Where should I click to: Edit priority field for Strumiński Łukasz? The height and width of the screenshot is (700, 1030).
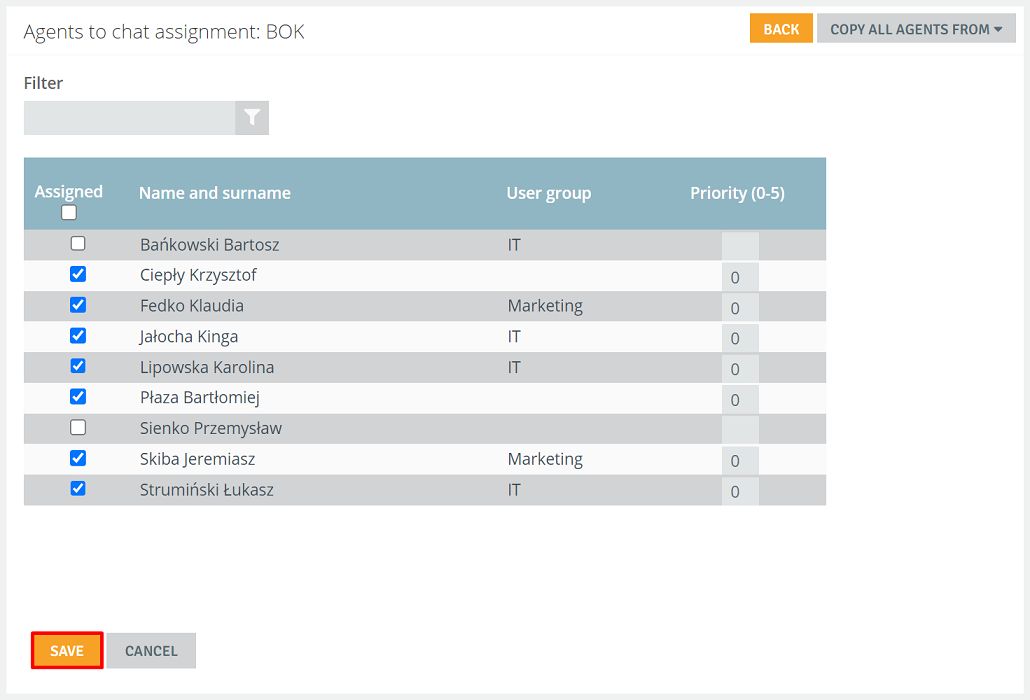pyautogui.click(x=740, y=491)
